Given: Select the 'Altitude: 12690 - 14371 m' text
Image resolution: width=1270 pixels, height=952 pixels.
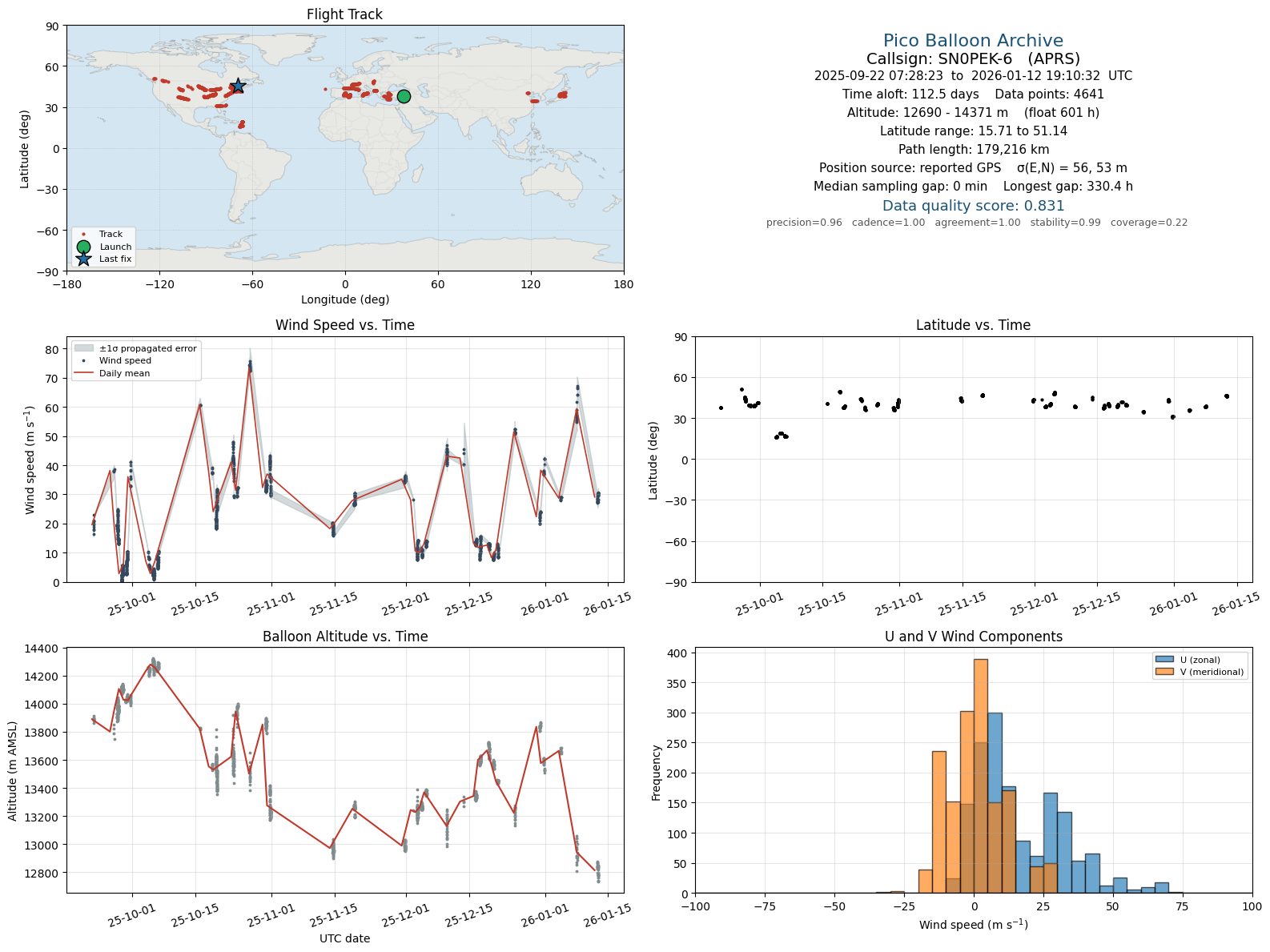Looking at the screenshot, I should [x=927, y=113].
